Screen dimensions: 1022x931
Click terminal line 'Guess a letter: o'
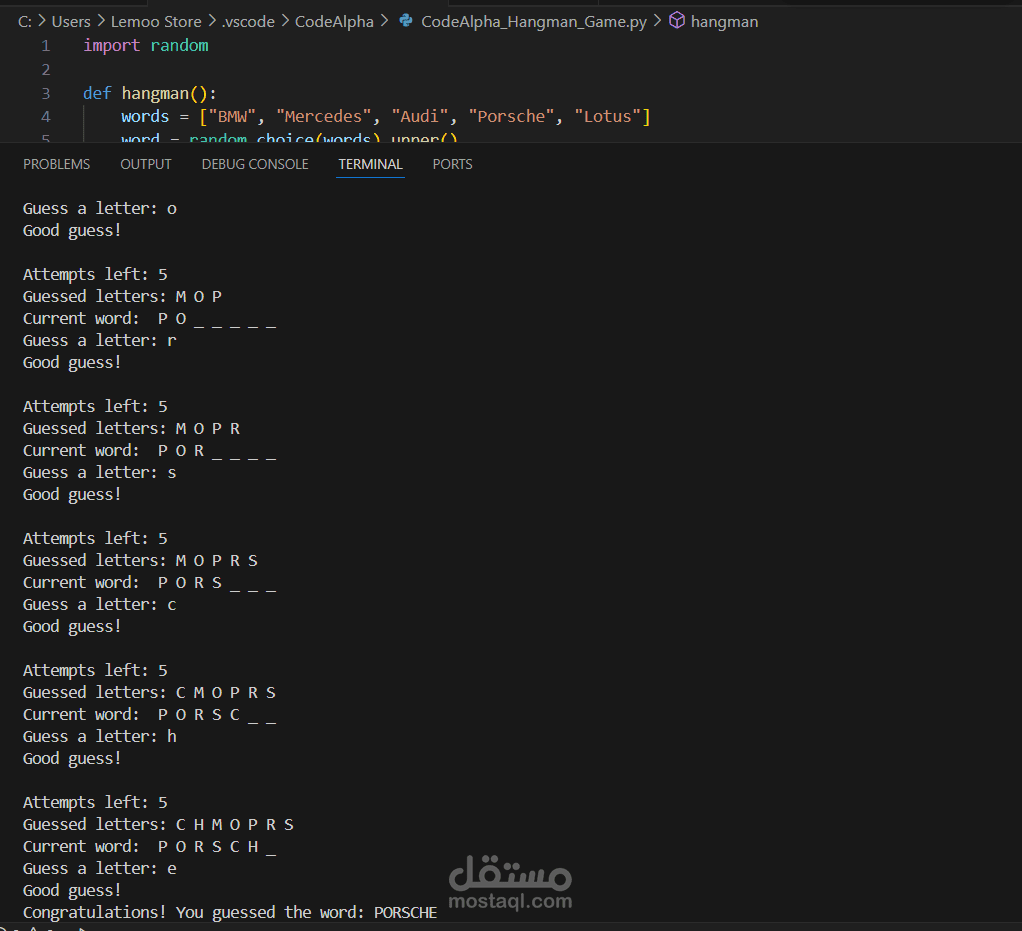tap(100, 209)
